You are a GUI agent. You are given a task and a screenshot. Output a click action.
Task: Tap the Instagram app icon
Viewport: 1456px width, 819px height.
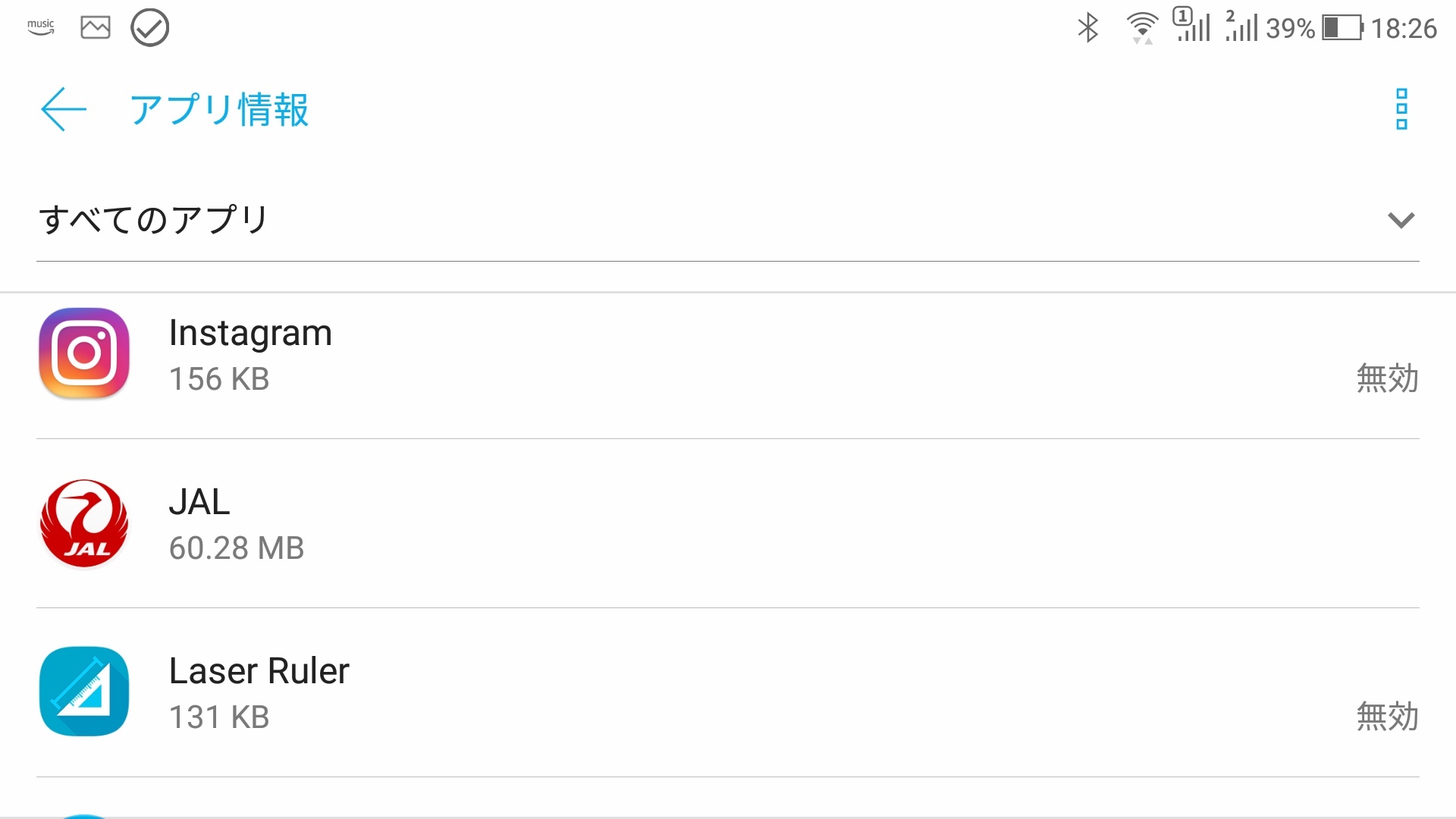[84, 353]
